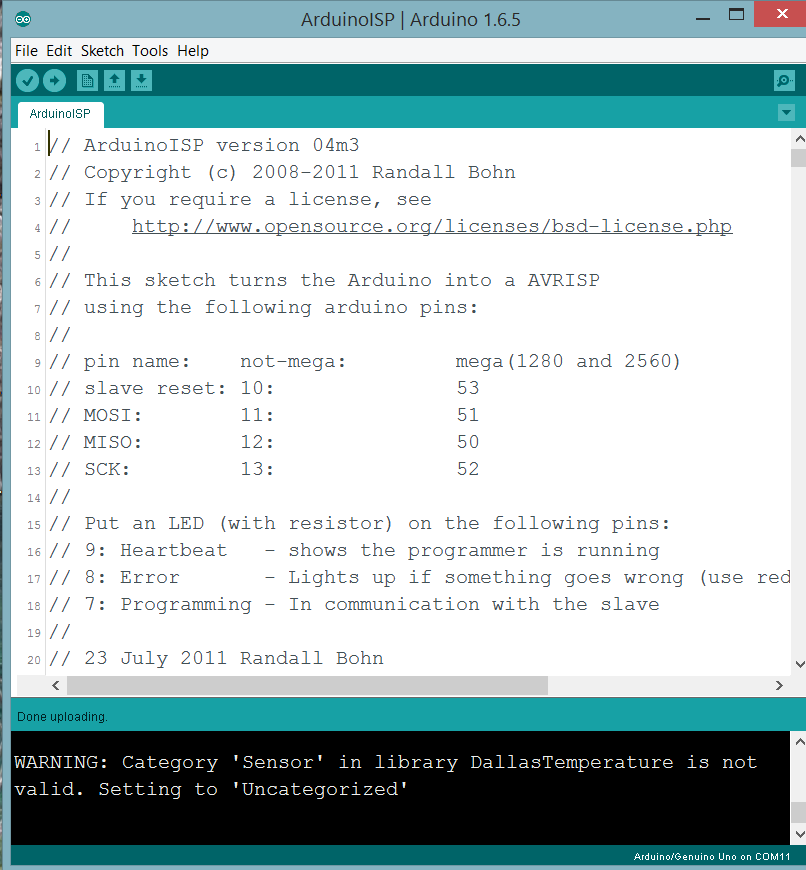Open the Help menu
The height and width of the screenshot is (870, 806).
coord(192,51)
